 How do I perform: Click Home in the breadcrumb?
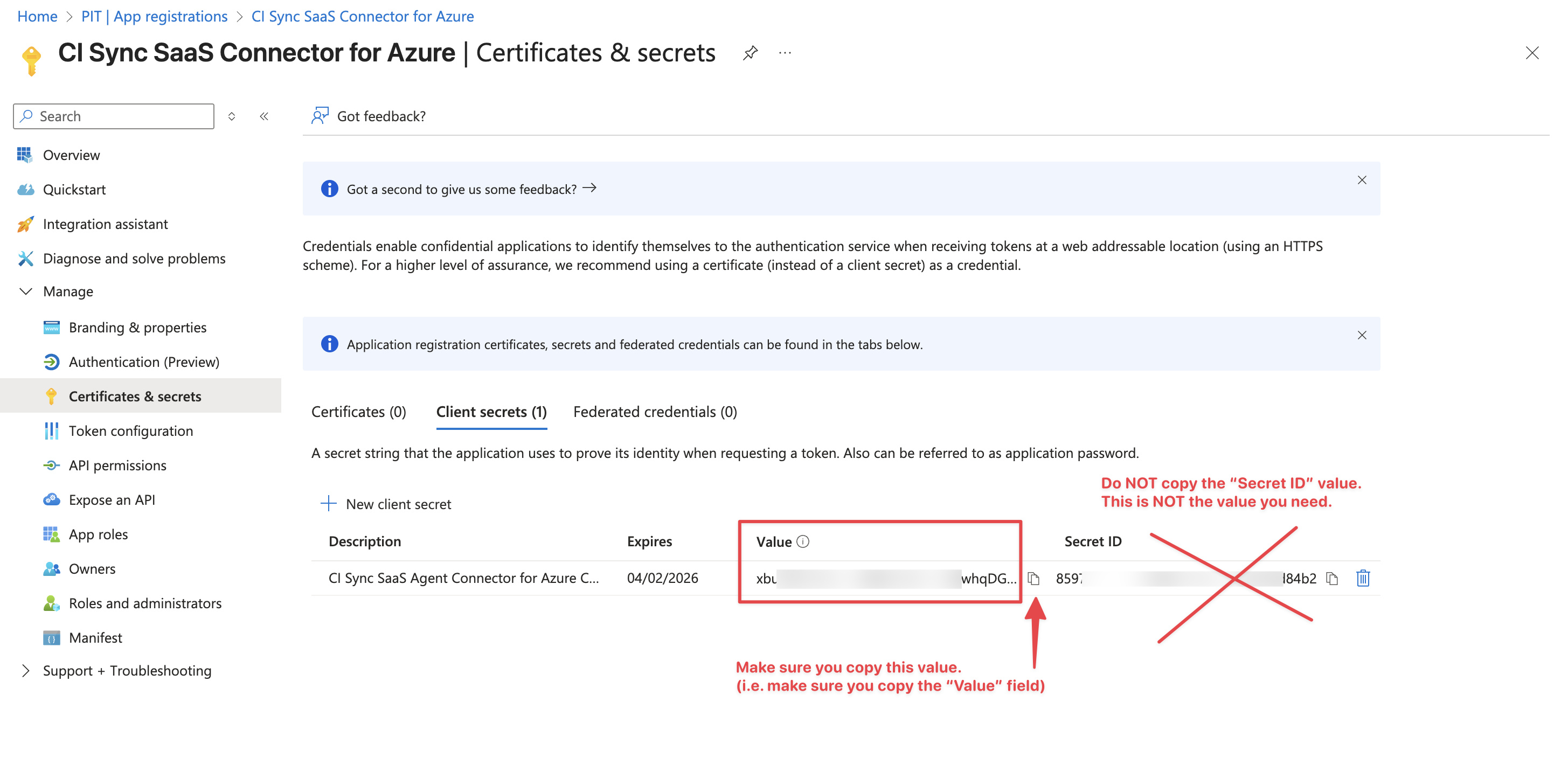tap(37, 17)
